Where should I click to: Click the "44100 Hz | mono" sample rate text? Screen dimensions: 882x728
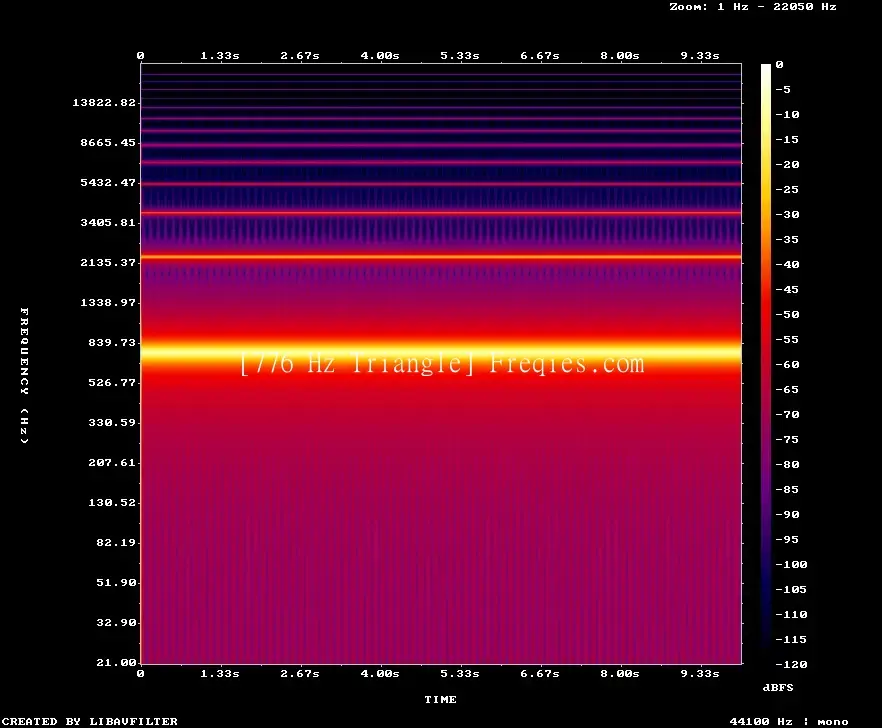coord(789,721)
